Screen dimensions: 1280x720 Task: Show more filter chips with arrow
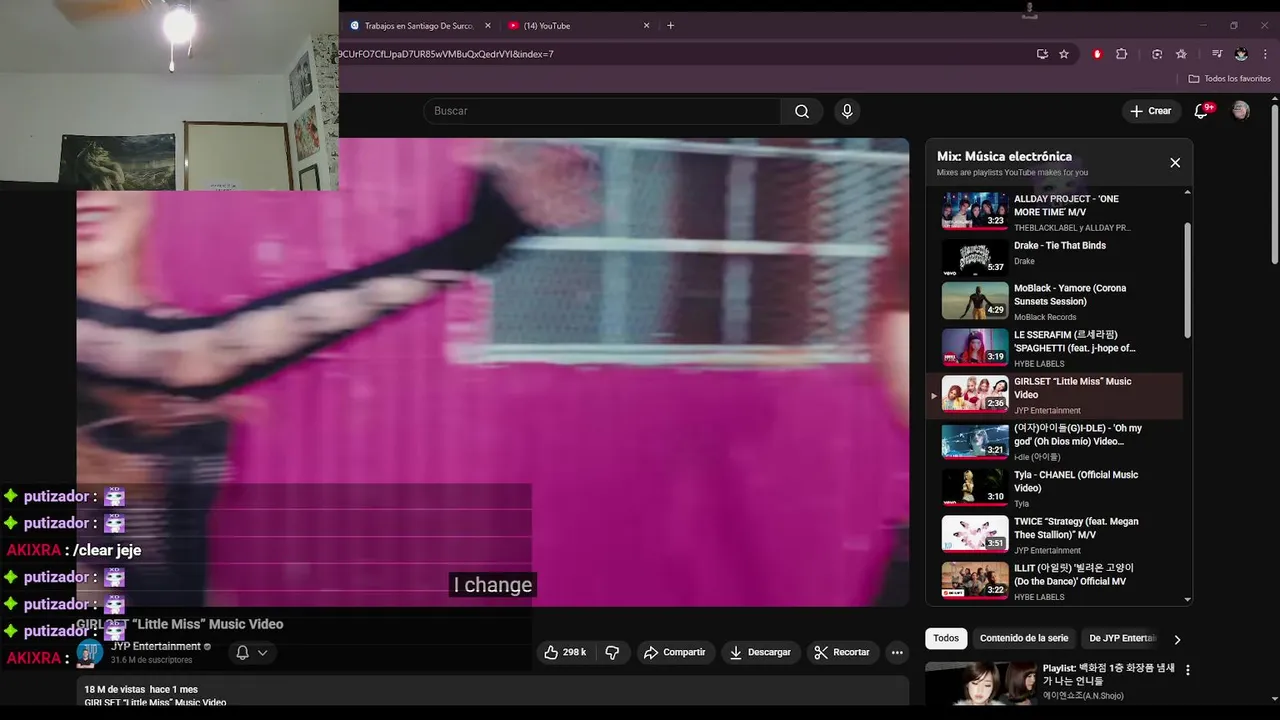tap(1177, 639)
